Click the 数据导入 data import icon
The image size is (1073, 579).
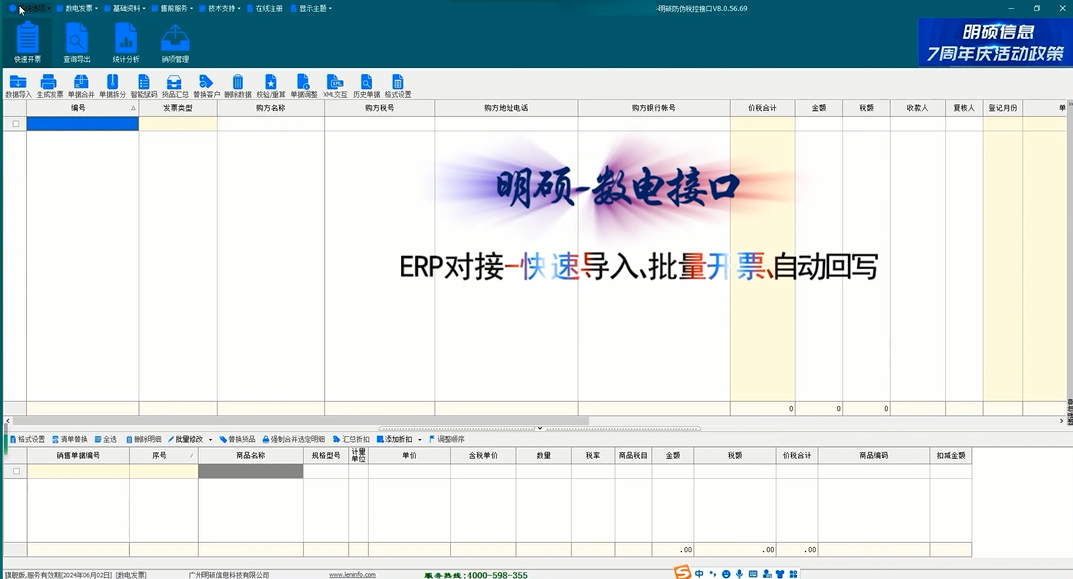(x=17, y=86)
